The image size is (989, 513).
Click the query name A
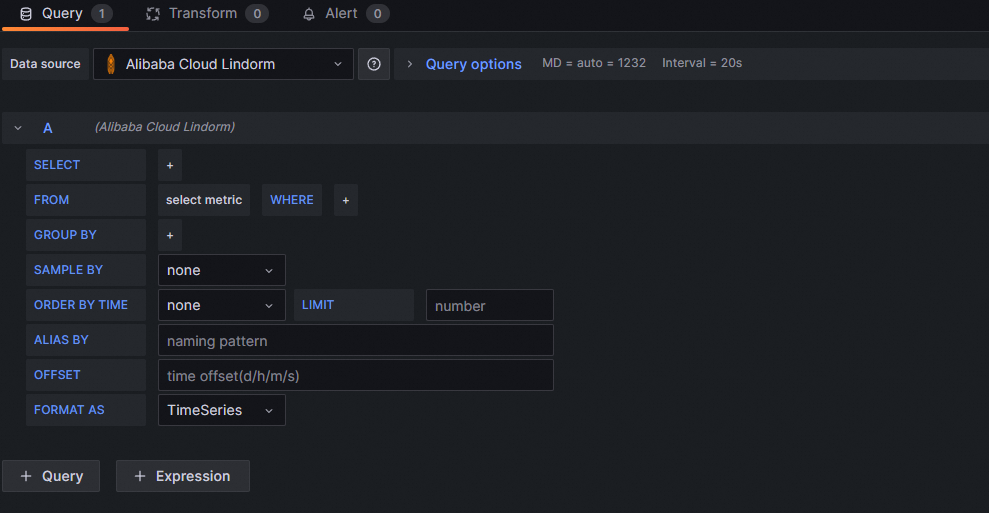[47, 128]
